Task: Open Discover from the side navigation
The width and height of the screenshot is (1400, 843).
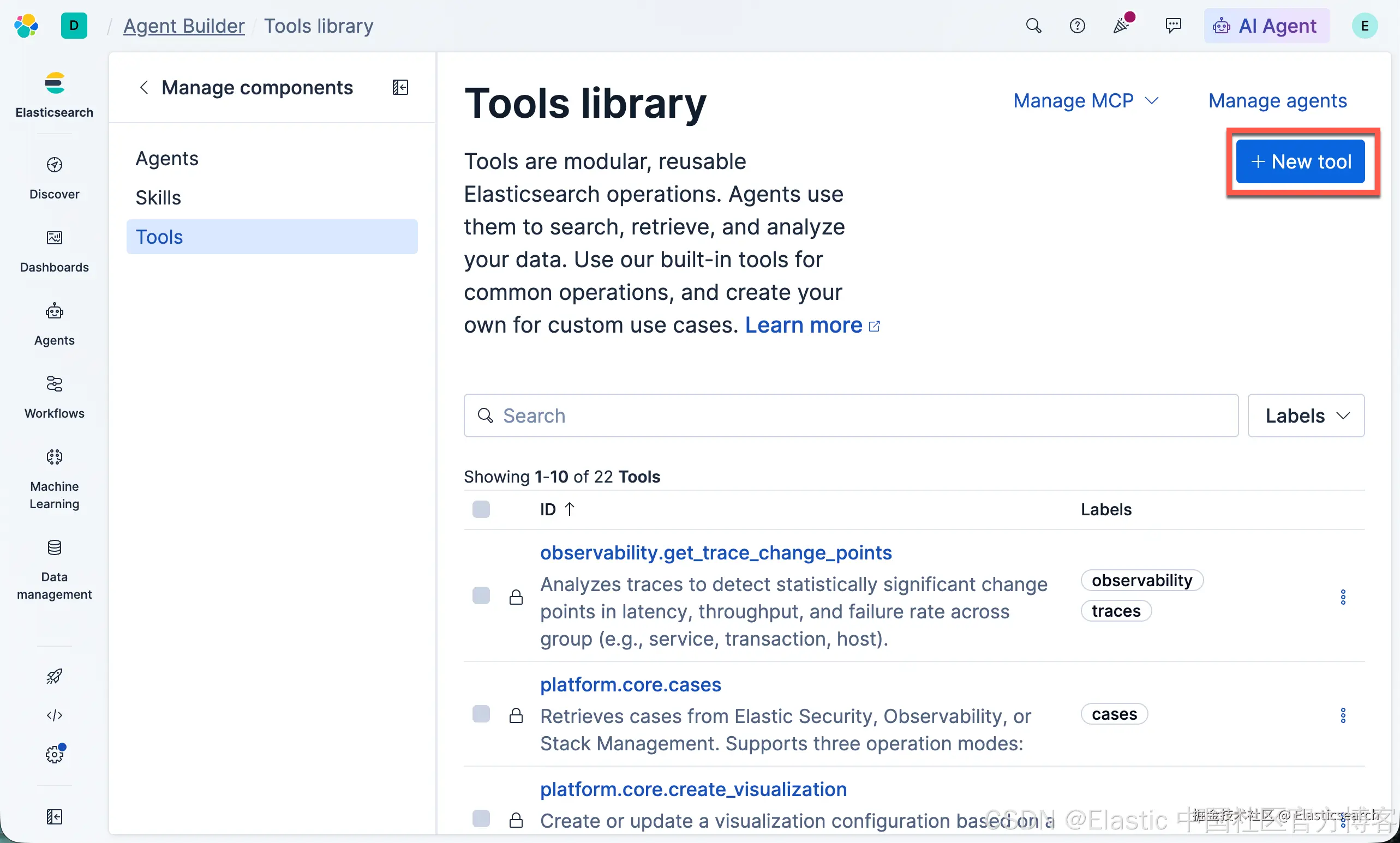Action: (x=55, y=178)
